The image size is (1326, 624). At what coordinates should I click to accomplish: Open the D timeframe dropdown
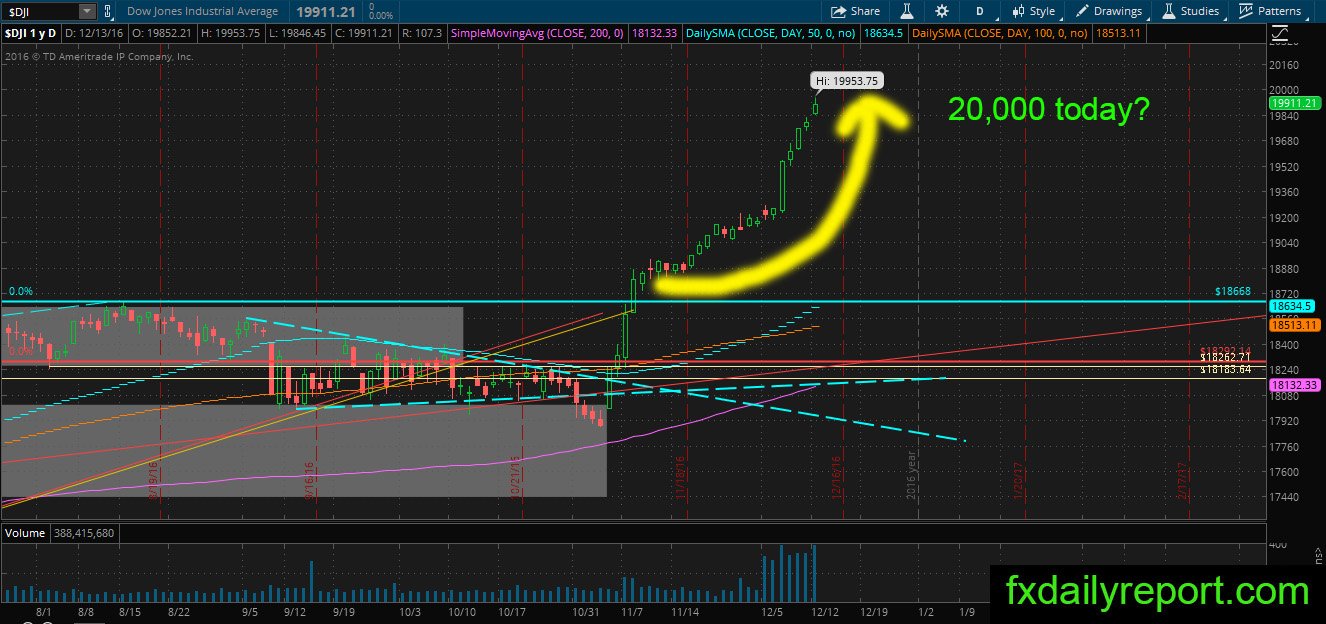click(982, 11)
